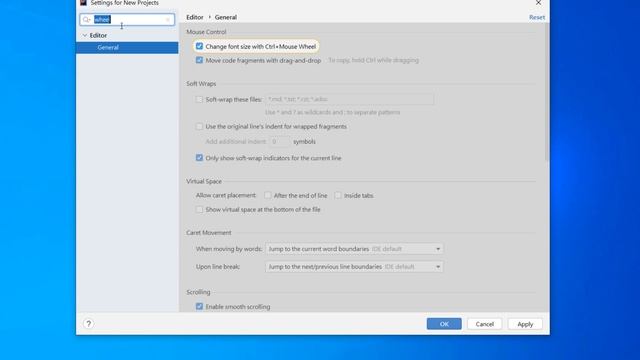Click the Caret Movement section heading

[209, 233]
